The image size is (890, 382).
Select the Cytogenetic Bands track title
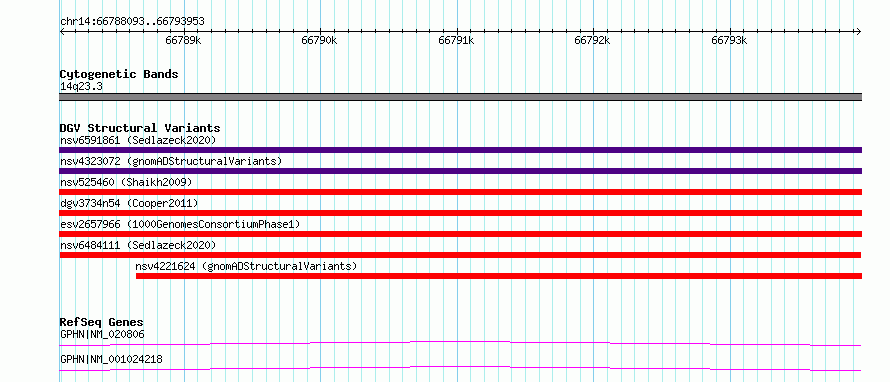click(119, 74)
